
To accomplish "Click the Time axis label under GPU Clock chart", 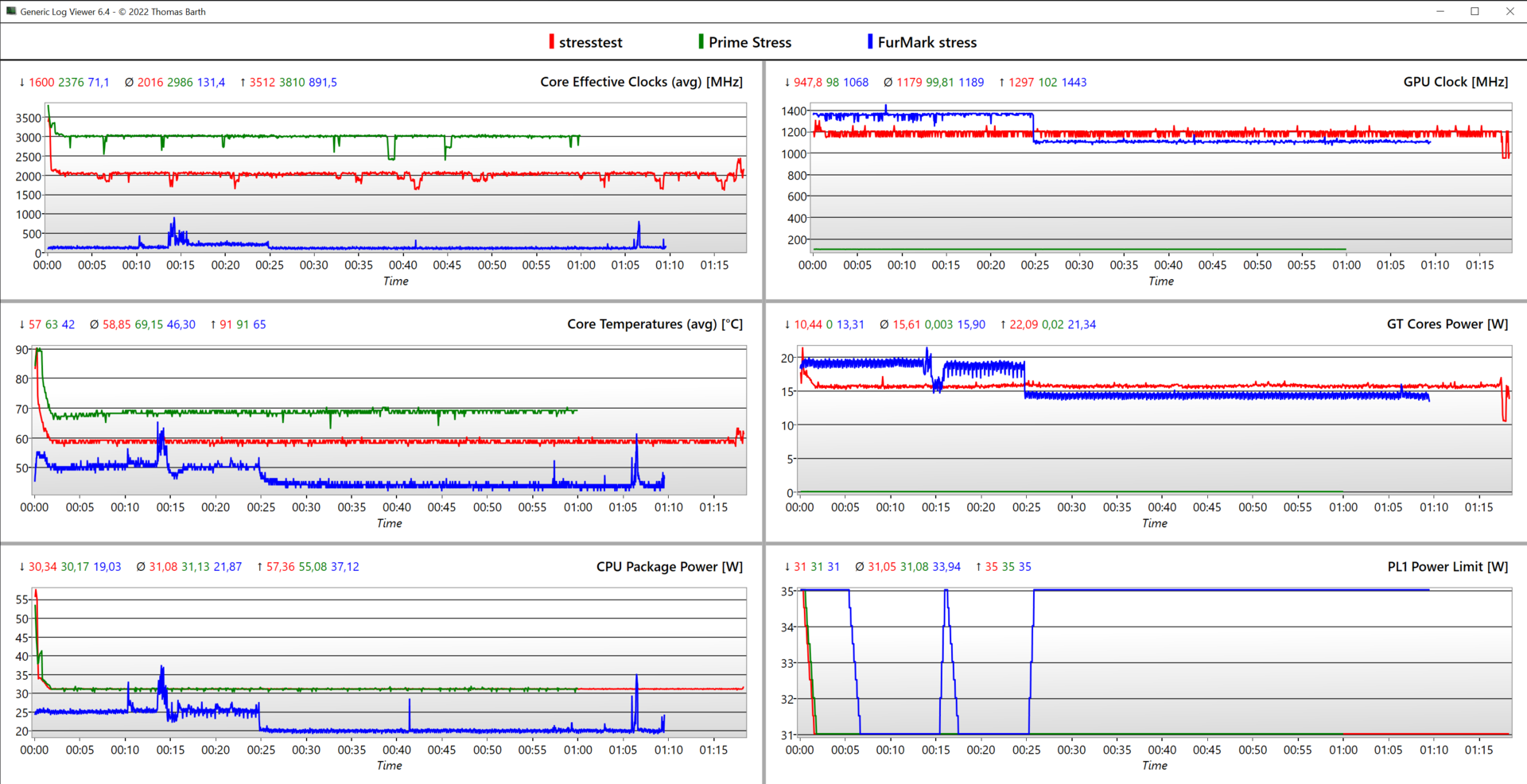I will tap(1161, 281).
